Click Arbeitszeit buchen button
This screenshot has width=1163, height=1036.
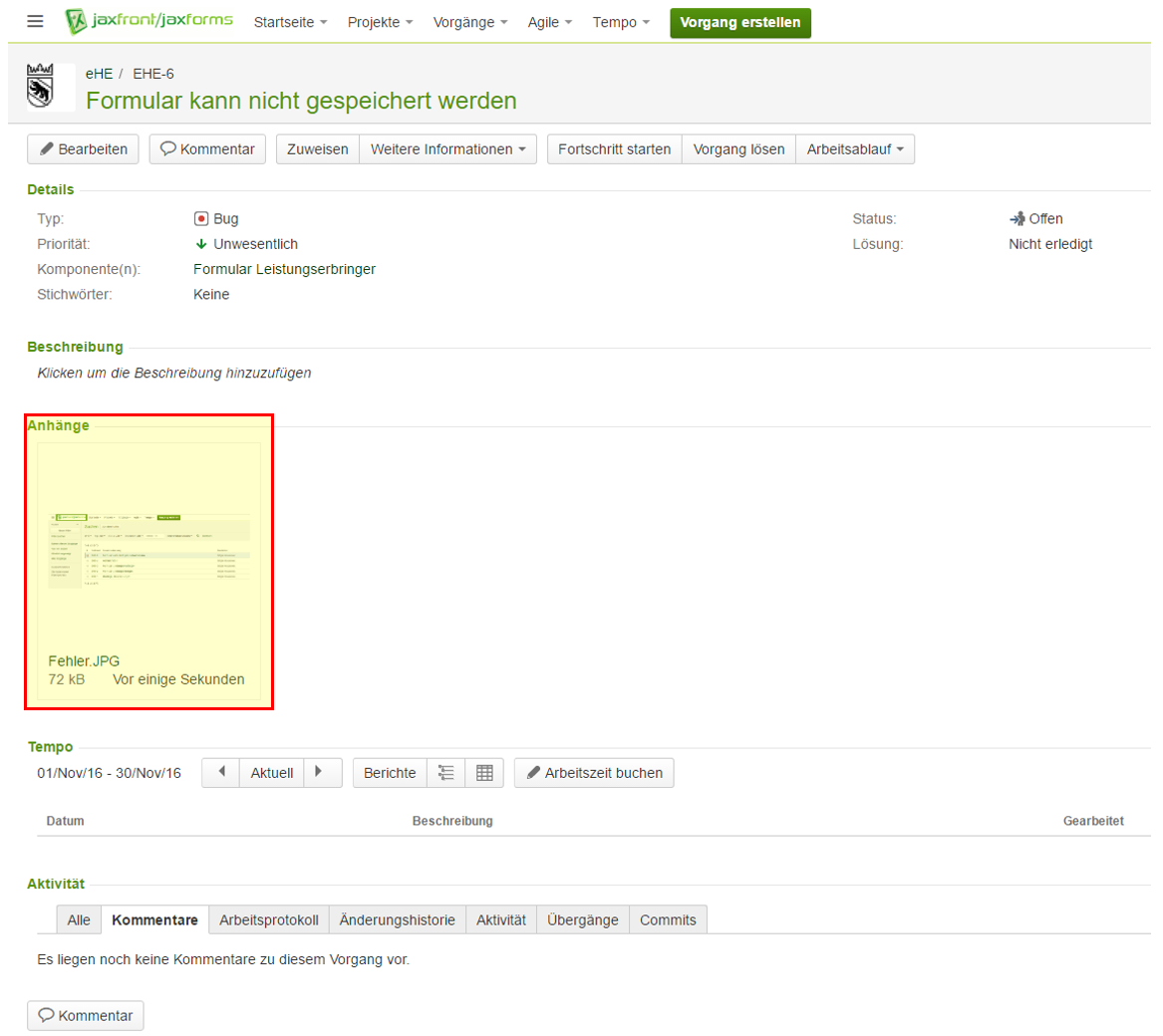pos(594,773)
